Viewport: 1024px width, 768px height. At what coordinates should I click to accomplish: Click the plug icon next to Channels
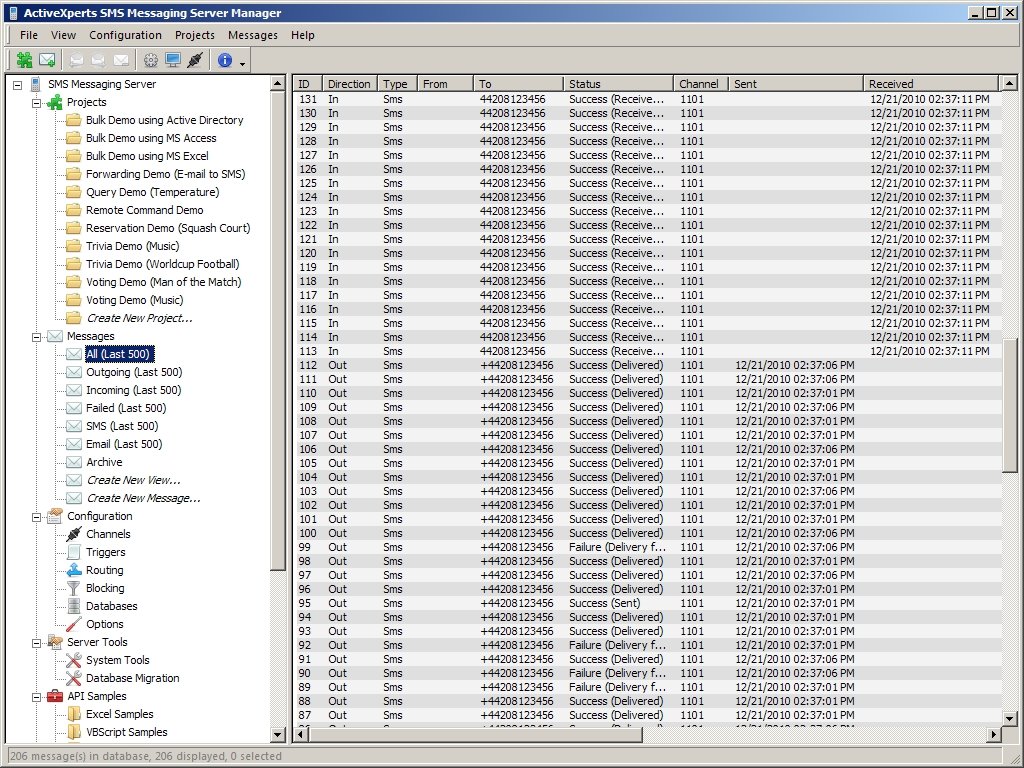point(74,534)
